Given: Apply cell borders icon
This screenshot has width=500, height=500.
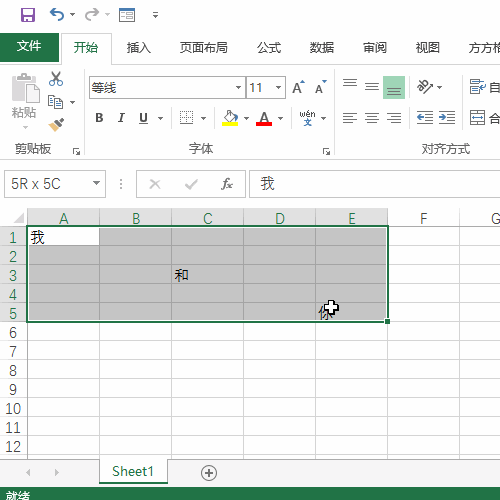Looking at the screenshot, I should point(186,118).
